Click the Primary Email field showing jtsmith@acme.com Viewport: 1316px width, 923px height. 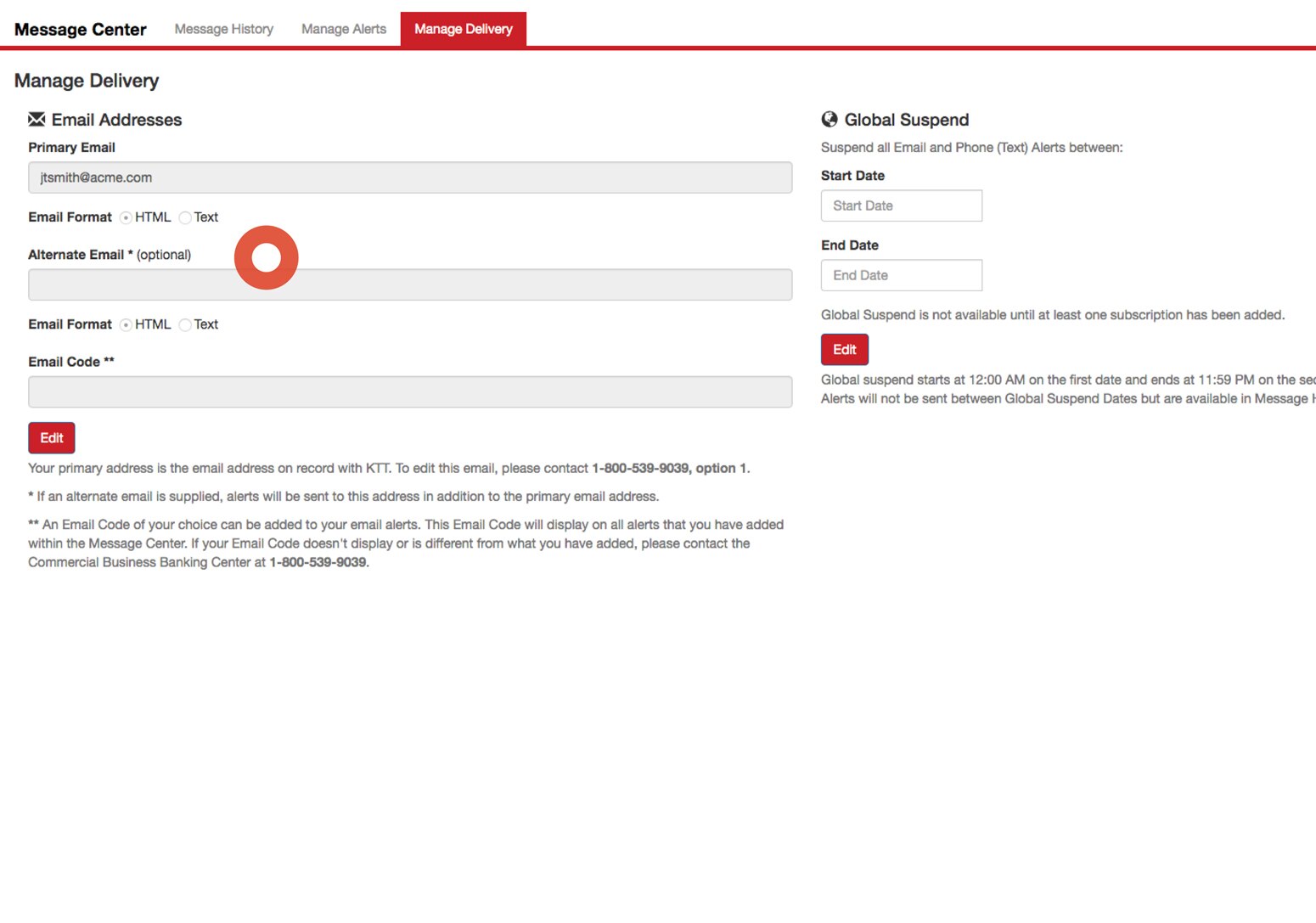click(410, 177)
